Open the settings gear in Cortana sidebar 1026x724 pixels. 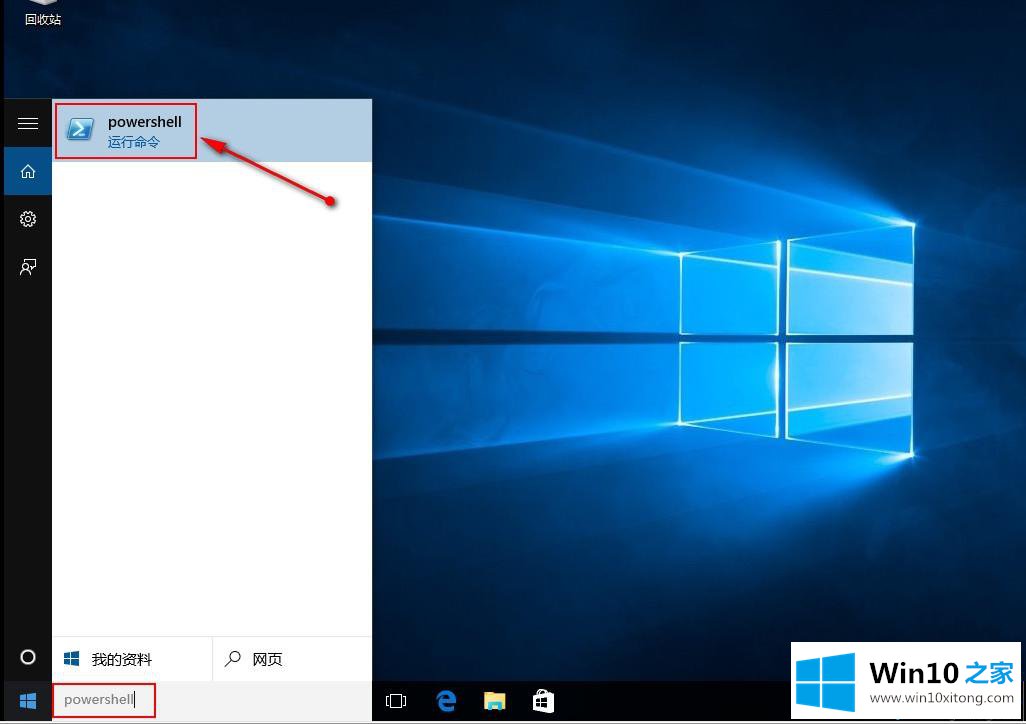[27, 219]
